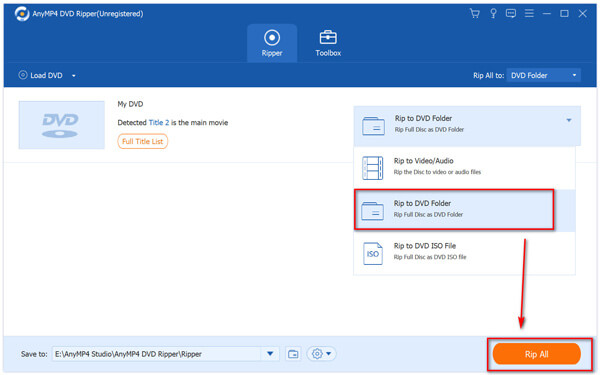This screenshot has width=600, height=375.
Task: Click the Save to path field
Action: tap(157, 354)
